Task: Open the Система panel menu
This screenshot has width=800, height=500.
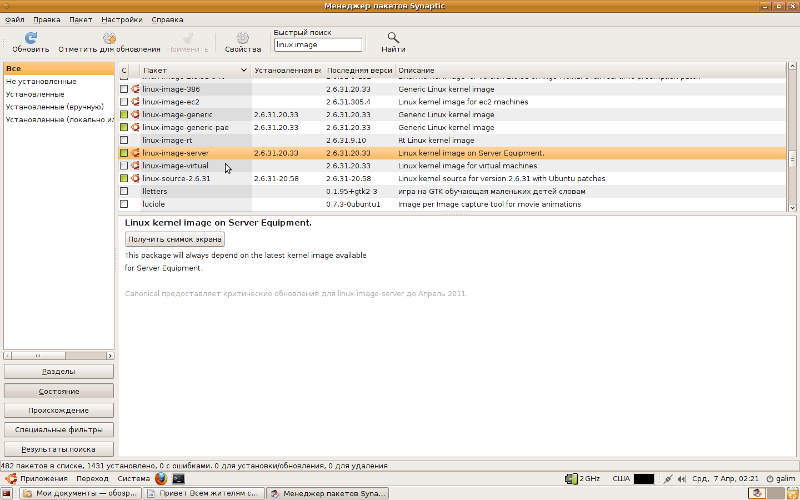Action: [x=134, y=479]
